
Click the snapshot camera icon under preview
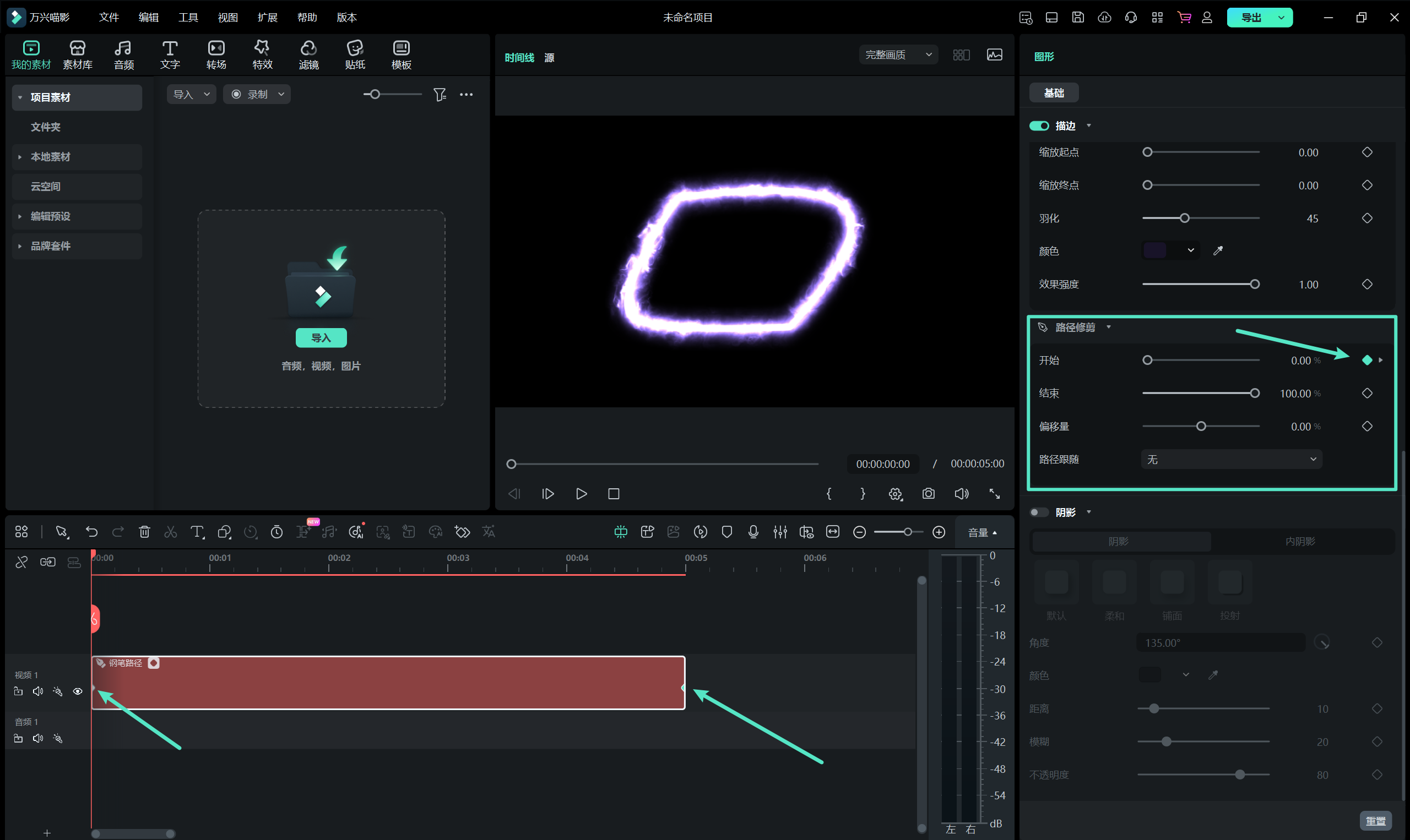[928, 494]
